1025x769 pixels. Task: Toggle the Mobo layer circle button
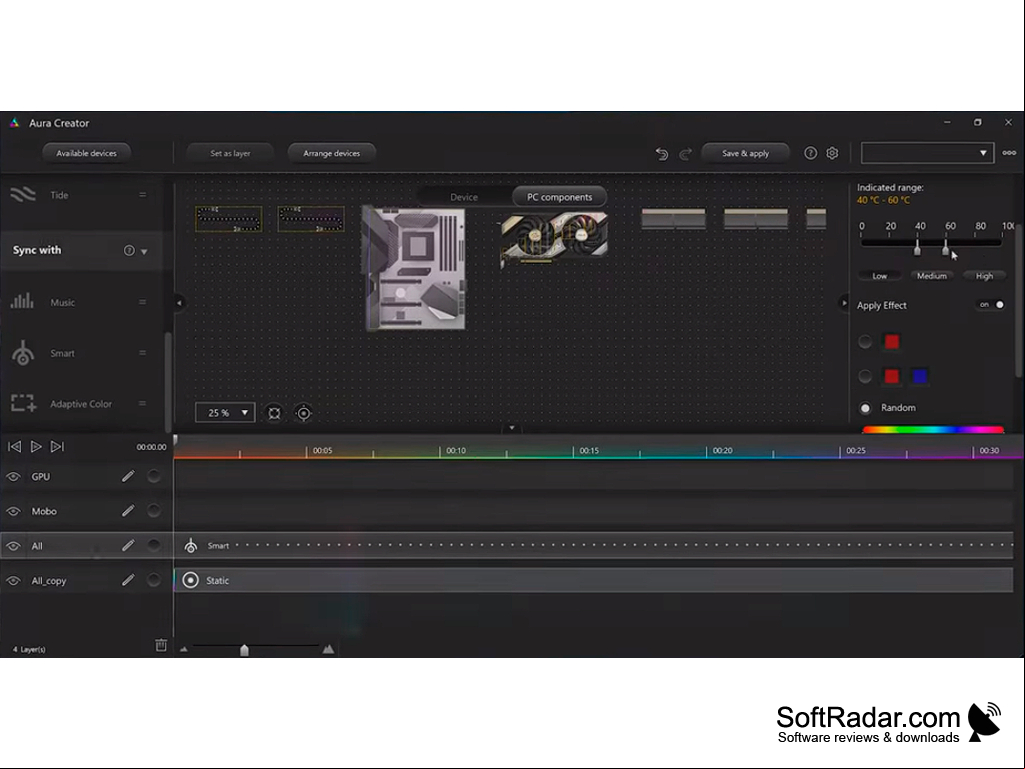154,511
